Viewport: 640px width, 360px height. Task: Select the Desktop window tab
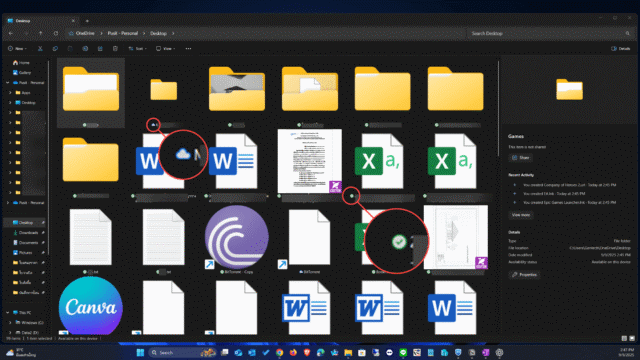[x=40, y=20]
